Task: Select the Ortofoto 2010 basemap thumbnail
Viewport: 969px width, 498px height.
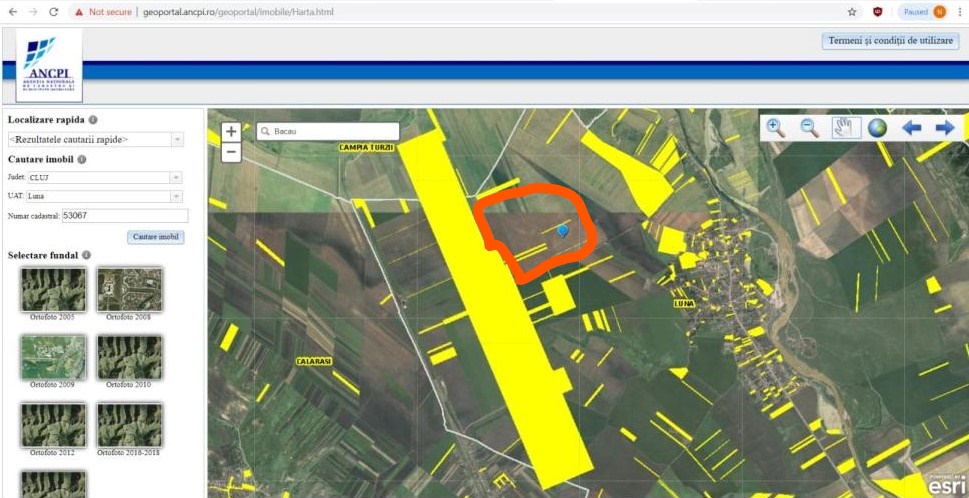Action: [129, 357]
